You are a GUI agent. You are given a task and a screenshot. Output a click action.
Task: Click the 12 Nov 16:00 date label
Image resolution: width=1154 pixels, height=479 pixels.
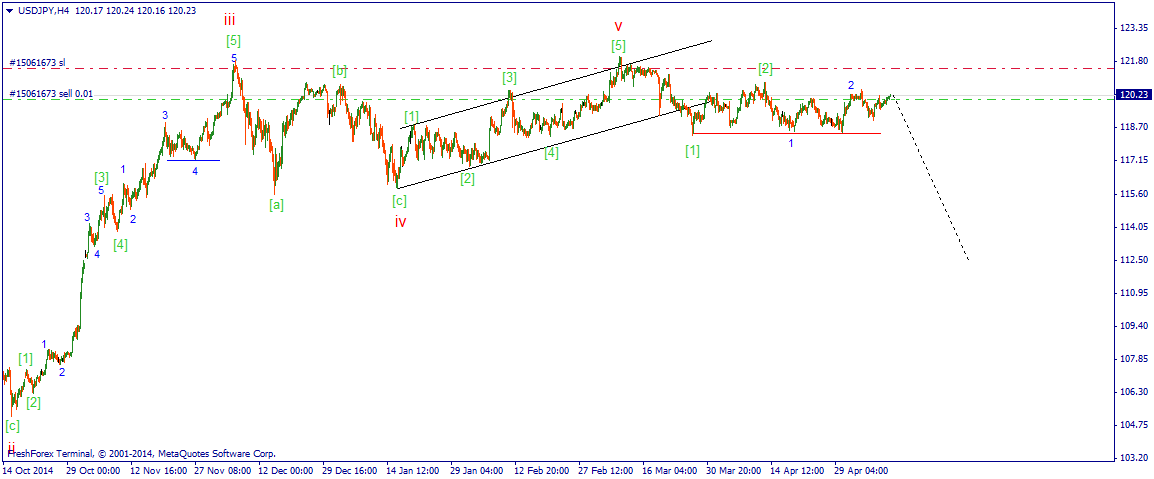coord(158,469)
